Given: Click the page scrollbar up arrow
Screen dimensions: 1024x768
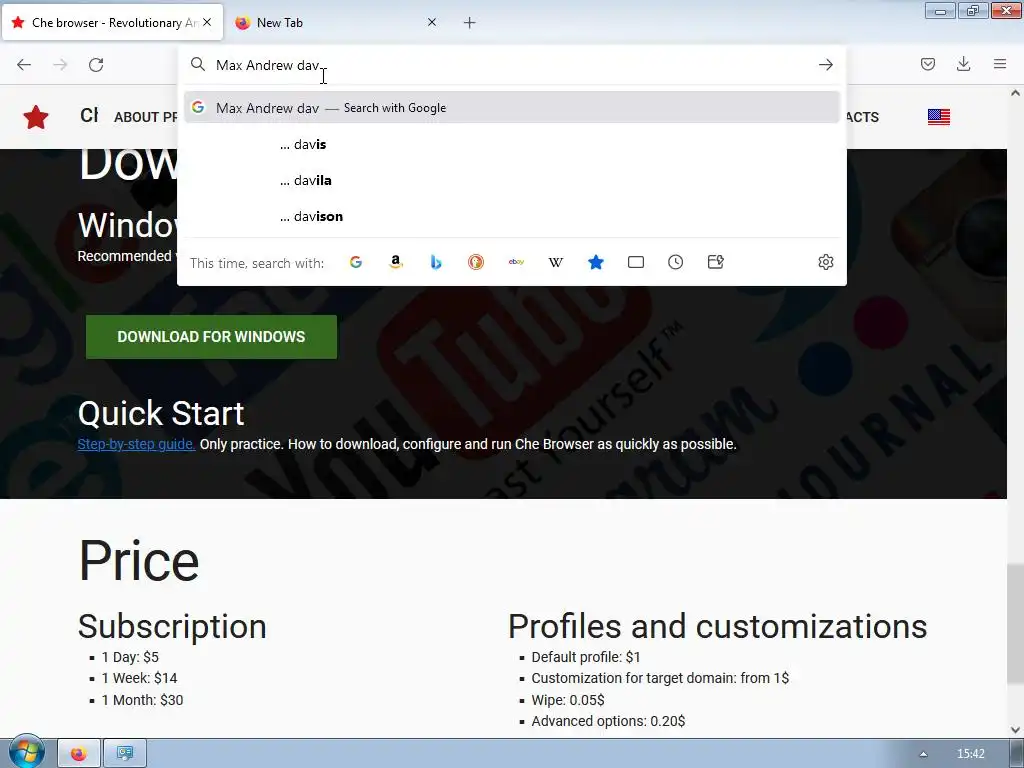Looking at the screenshot, I should pyautogui.click(x=1016, y=93).
